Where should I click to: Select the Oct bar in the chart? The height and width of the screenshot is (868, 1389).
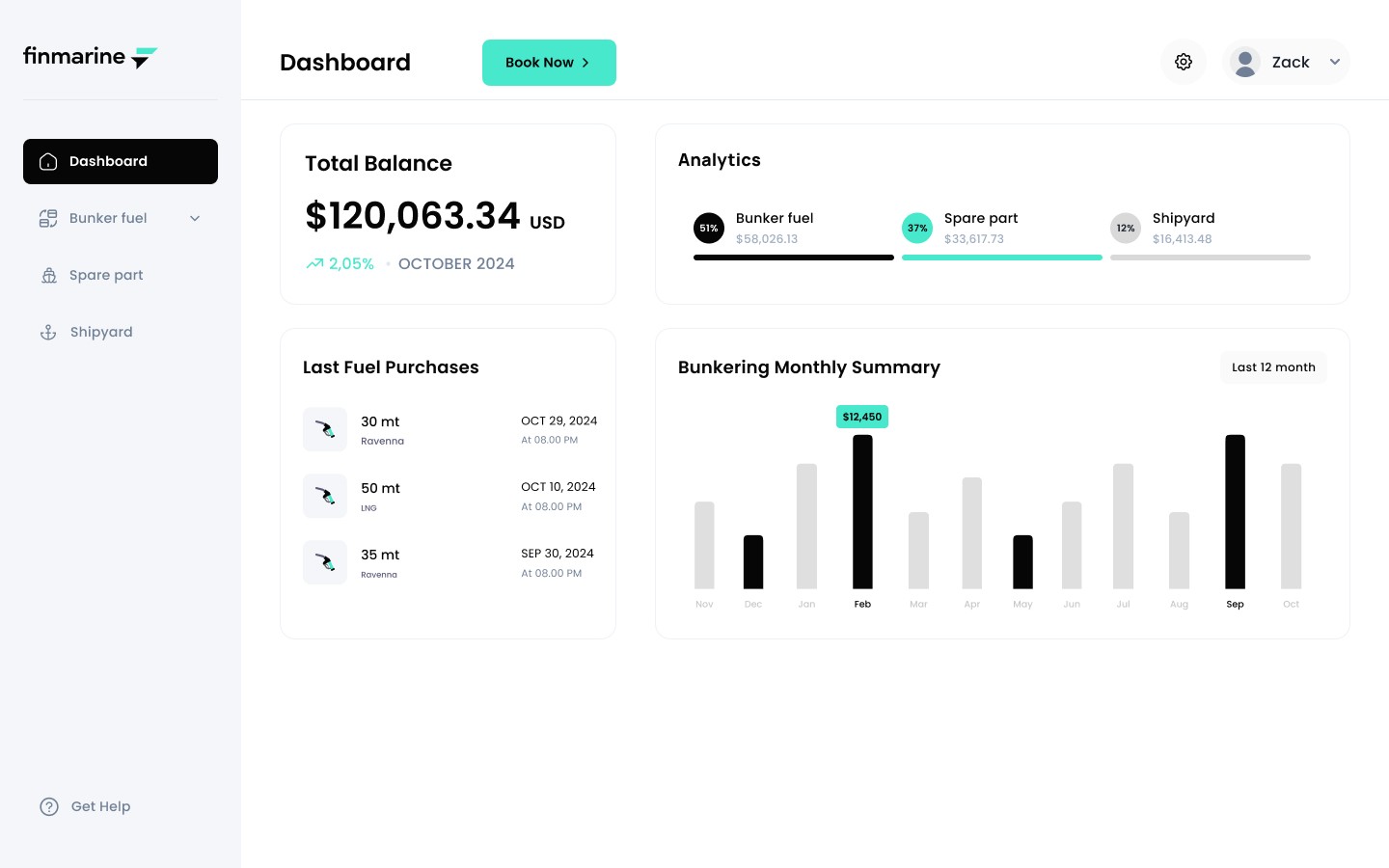[1291, 527]
